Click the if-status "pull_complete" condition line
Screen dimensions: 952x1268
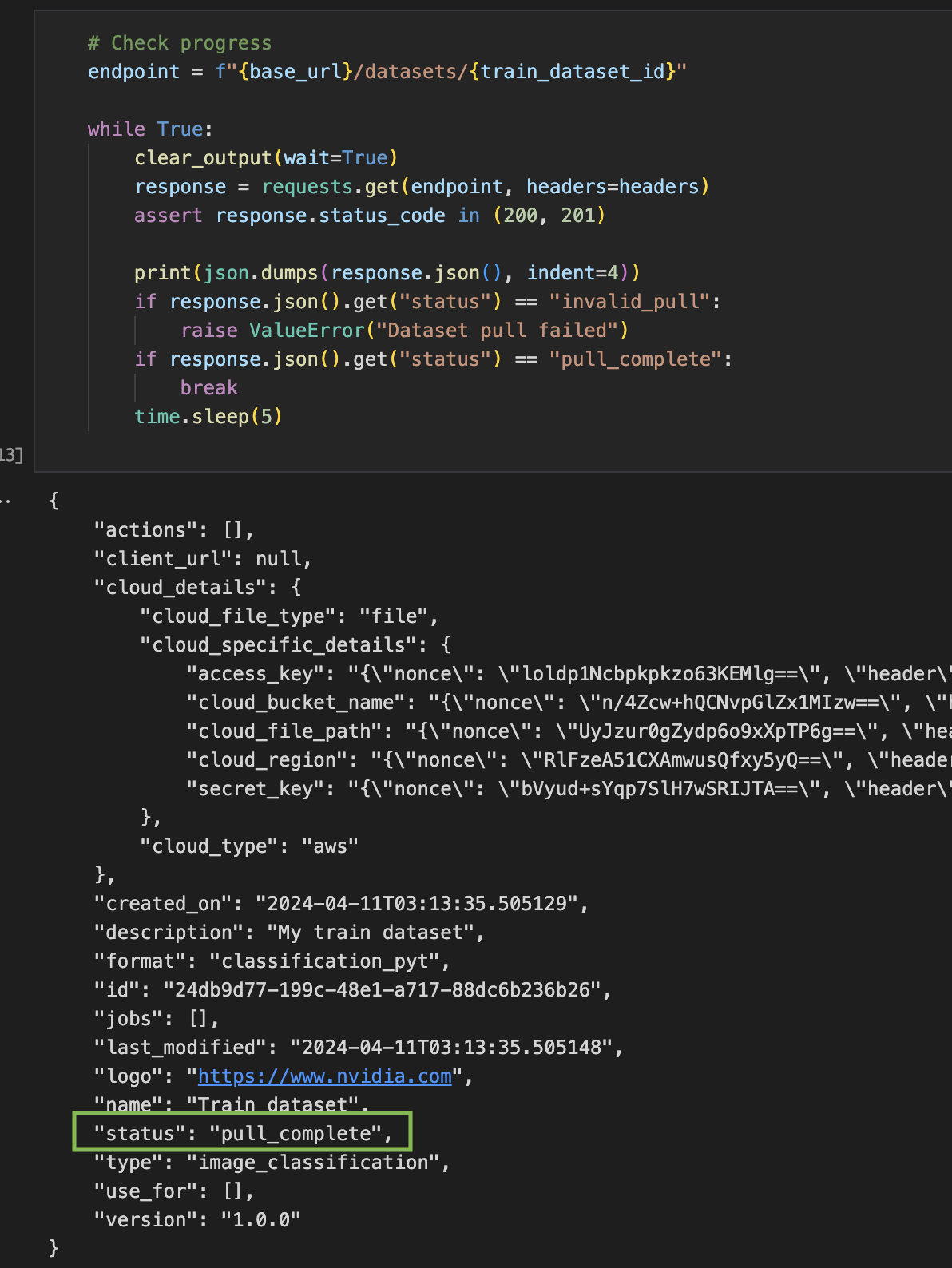433,359
